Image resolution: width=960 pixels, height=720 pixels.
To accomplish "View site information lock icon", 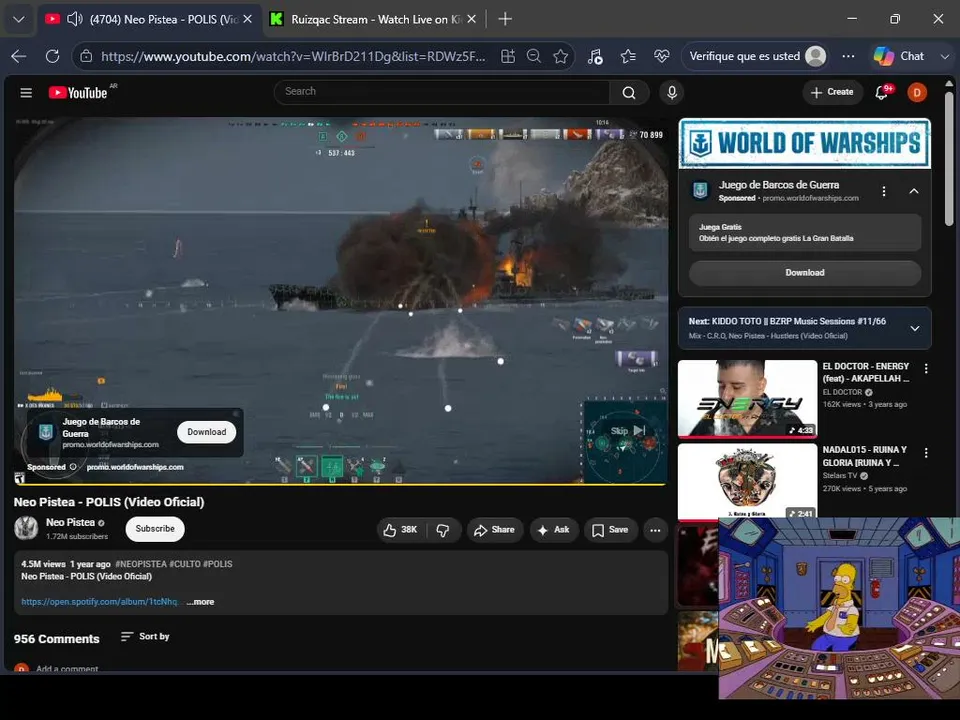I will [x=86, y=56].
